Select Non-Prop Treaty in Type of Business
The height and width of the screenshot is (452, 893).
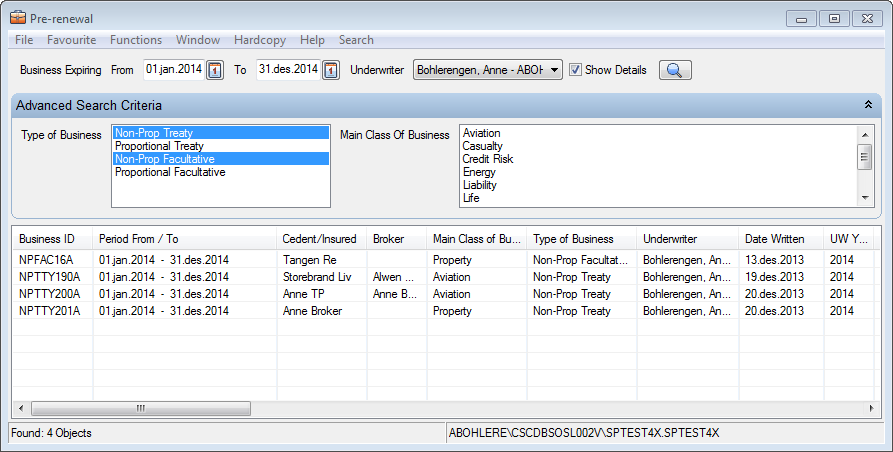[x=220, y=133]
